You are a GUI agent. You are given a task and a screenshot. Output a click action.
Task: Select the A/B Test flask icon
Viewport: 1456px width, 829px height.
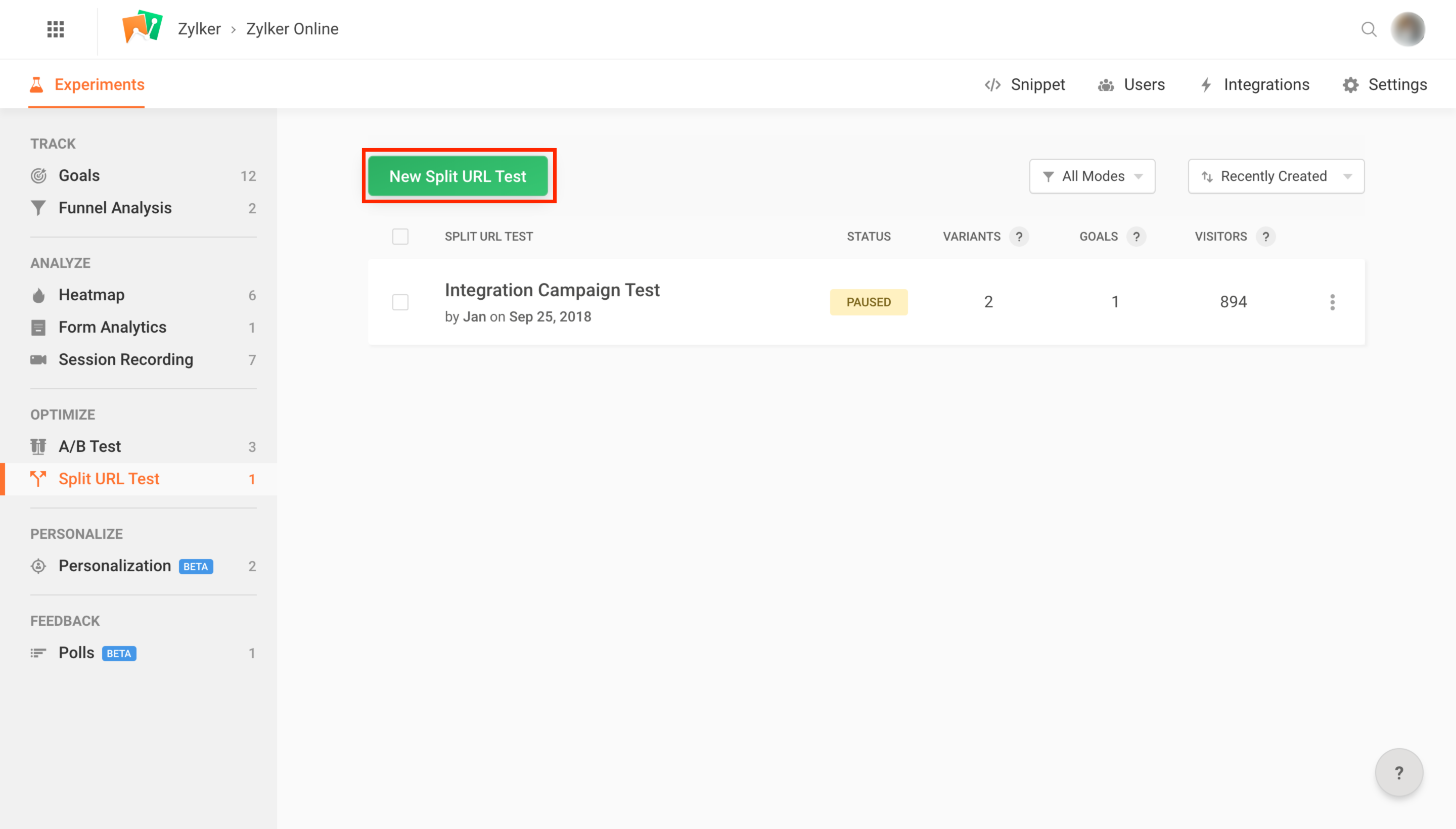point(37,446)
